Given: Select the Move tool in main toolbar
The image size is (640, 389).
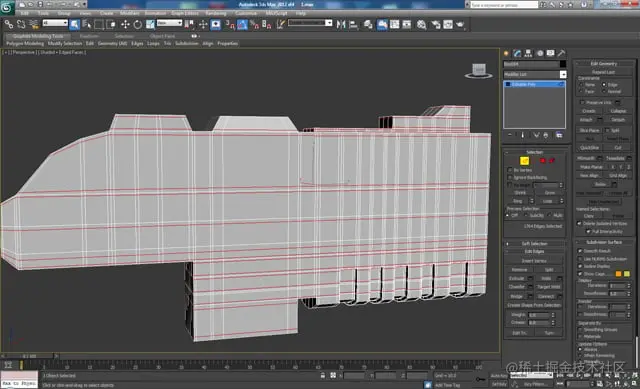Looking at the screenshot, I should click(125, 24).
